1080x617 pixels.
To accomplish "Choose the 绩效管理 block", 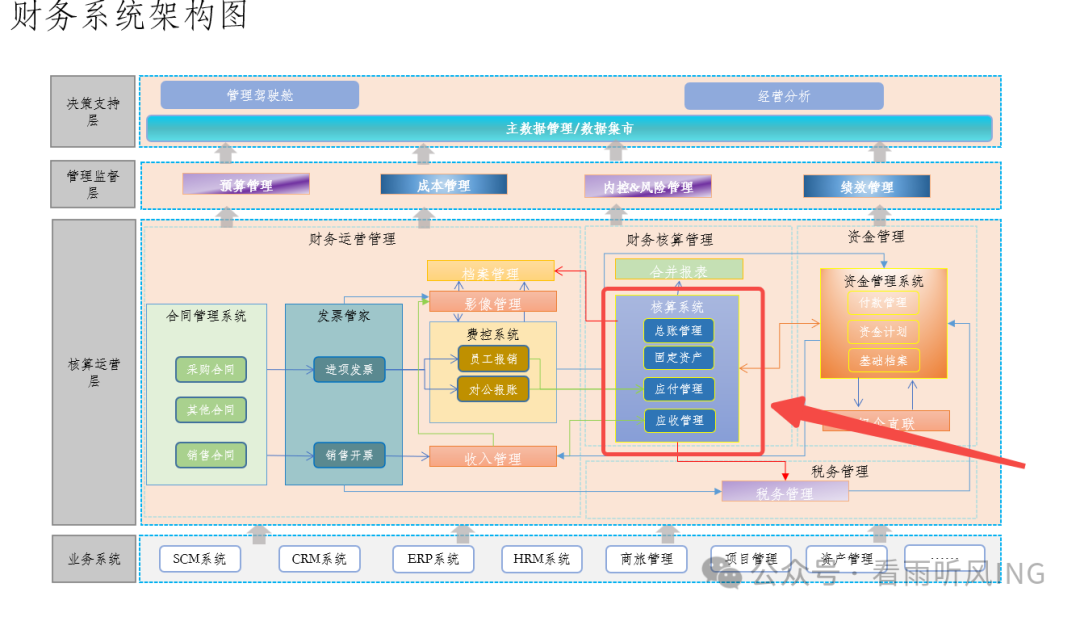I will click(866, 187).
